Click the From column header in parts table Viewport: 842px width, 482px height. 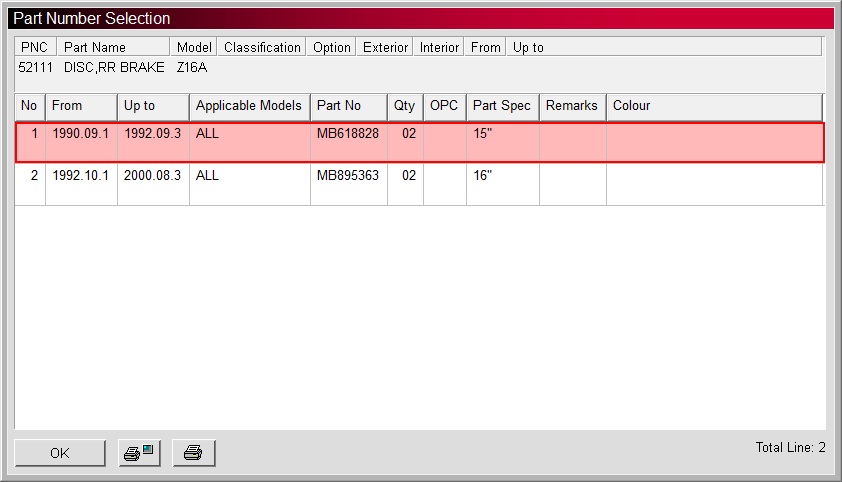[x=81, y=106]
